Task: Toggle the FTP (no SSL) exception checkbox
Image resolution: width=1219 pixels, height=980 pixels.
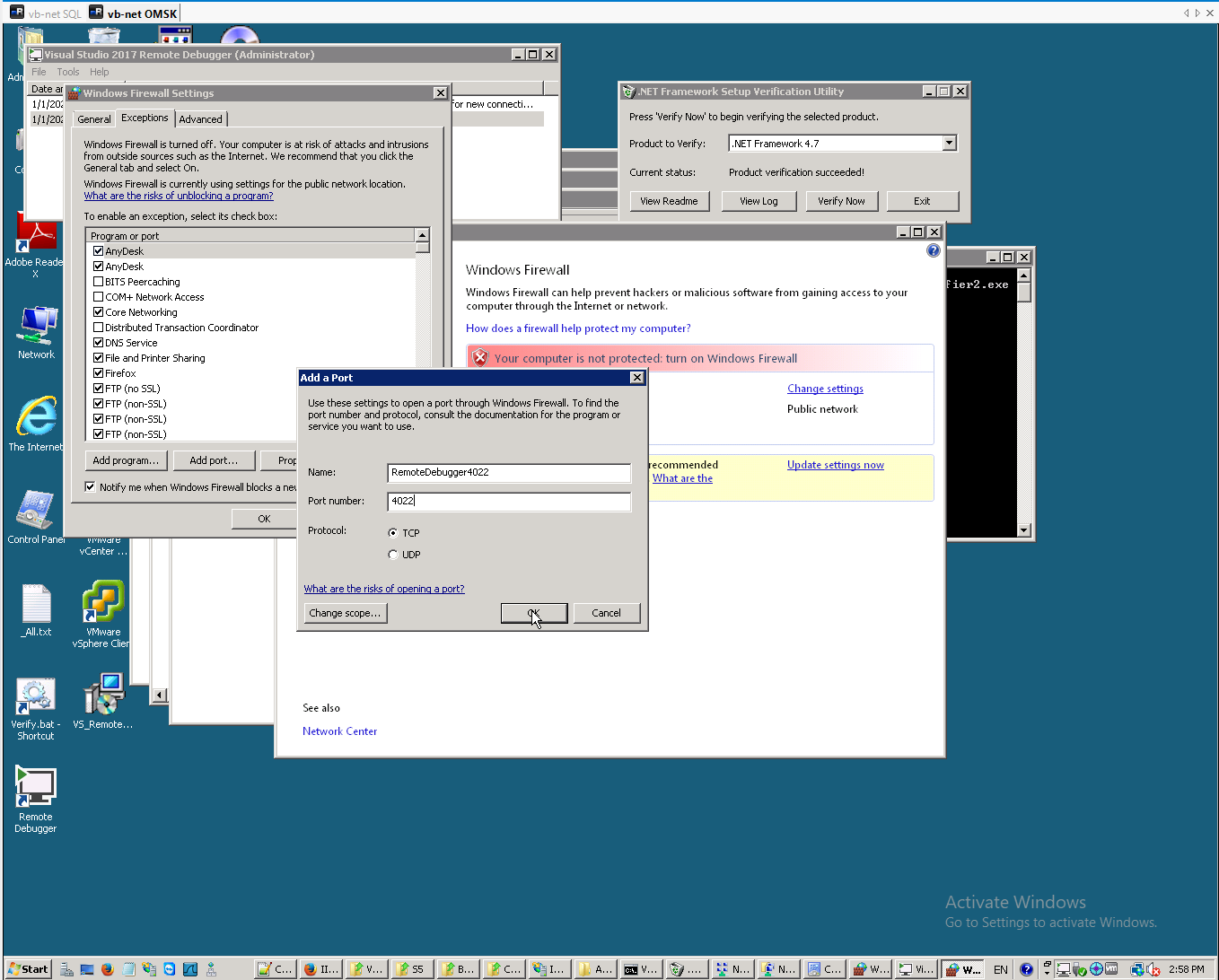Action: click(99, 389)
